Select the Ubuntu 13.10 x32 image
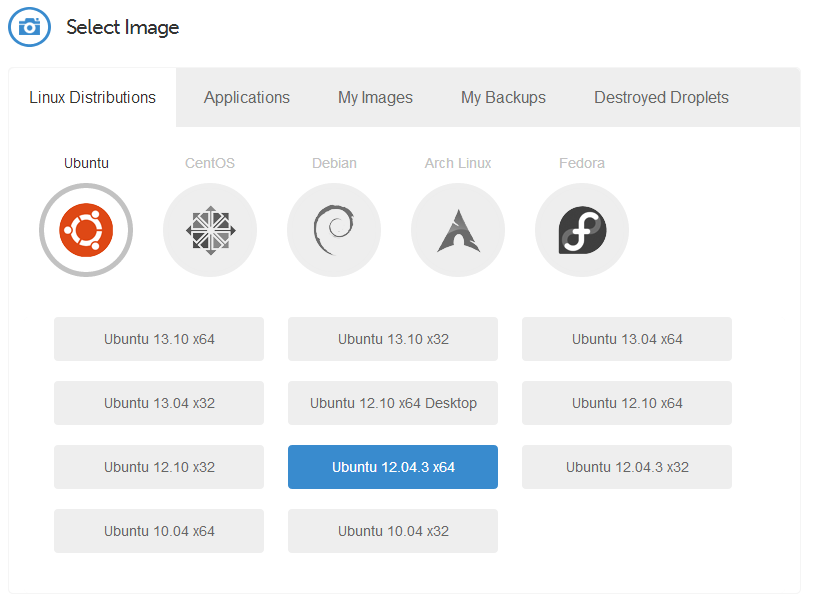Screen dimensions: 816x605 [393, 339]
